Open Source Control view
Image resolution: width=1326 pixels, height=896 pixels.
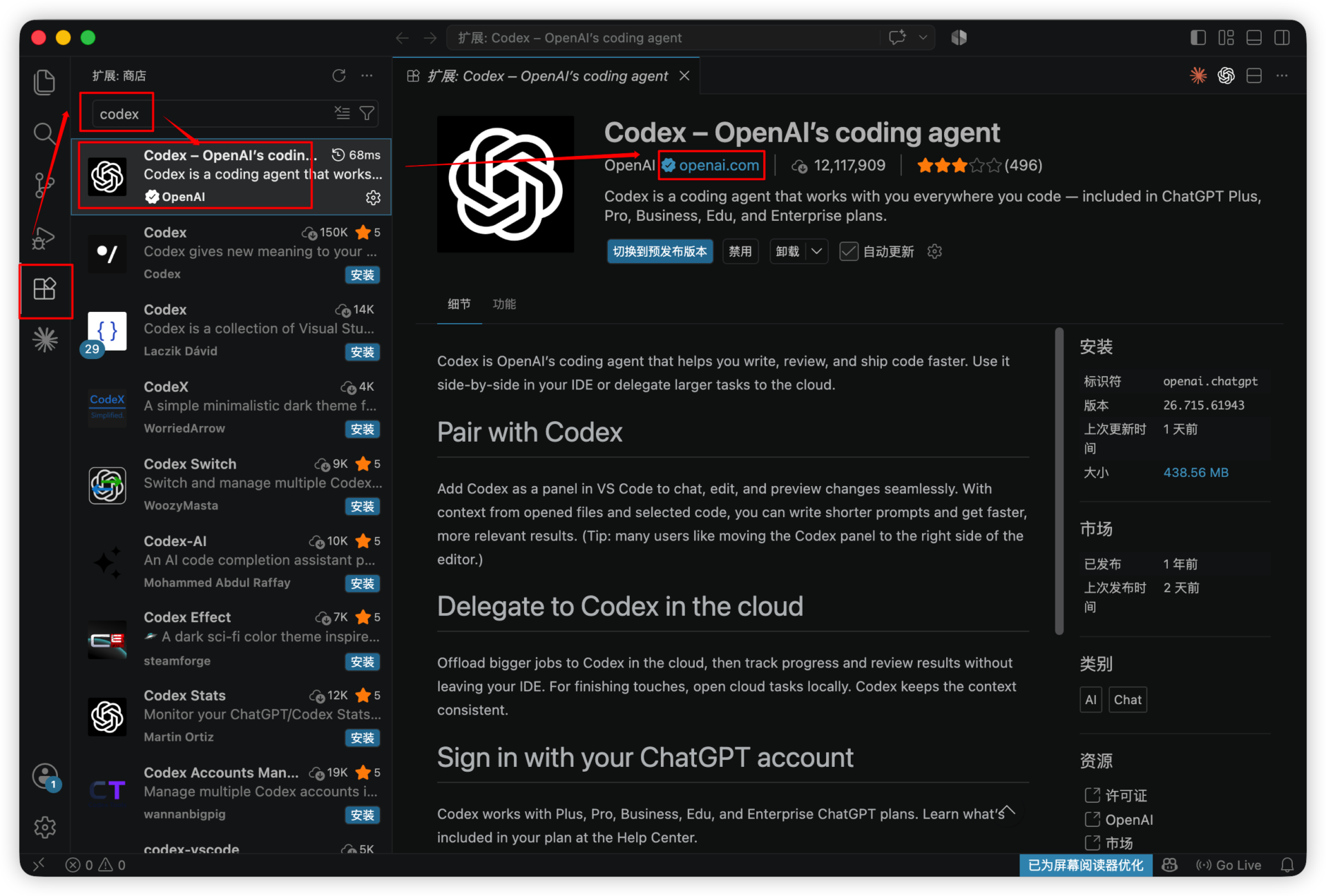[x=45, y=185]
